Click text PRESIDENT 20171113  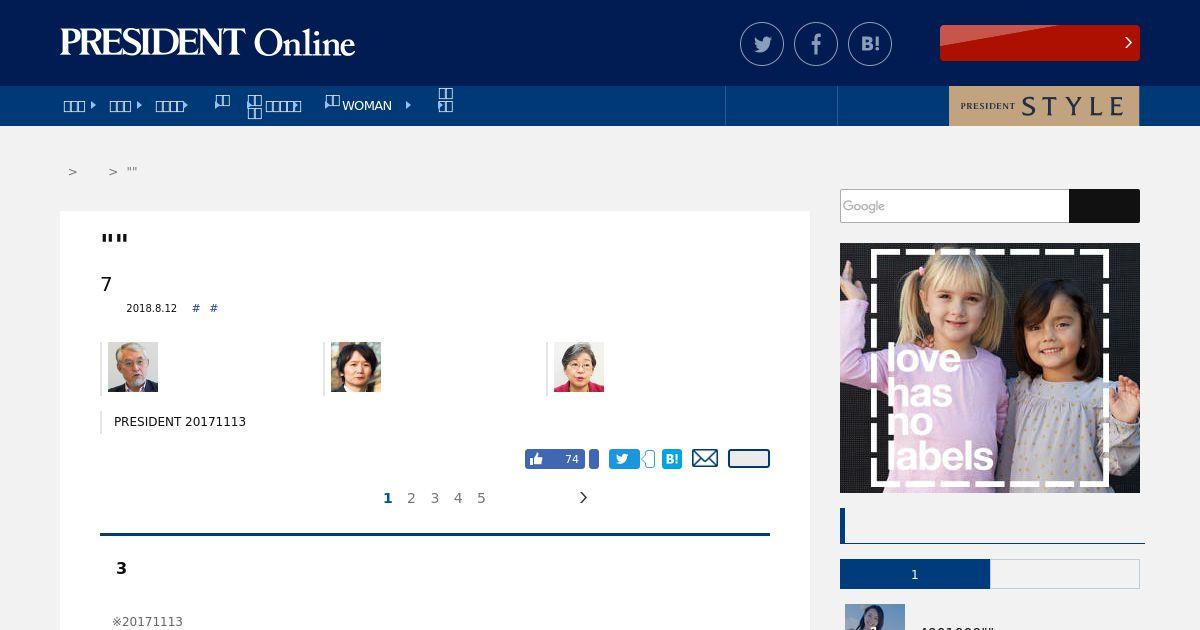pyautogui.click(x=180, y=422)
